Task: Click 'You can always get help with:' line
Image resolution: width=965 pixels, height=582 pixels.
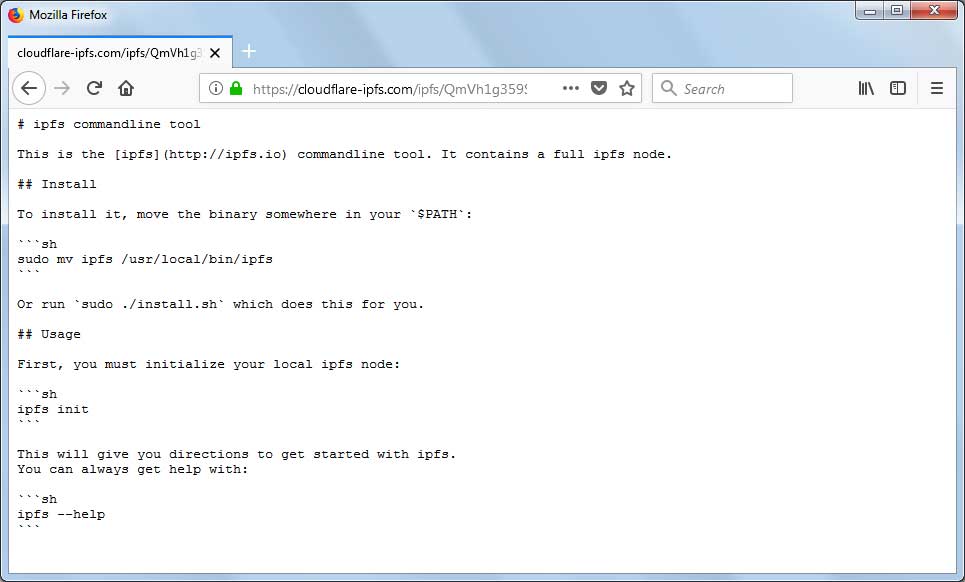Action: point(133,469)
